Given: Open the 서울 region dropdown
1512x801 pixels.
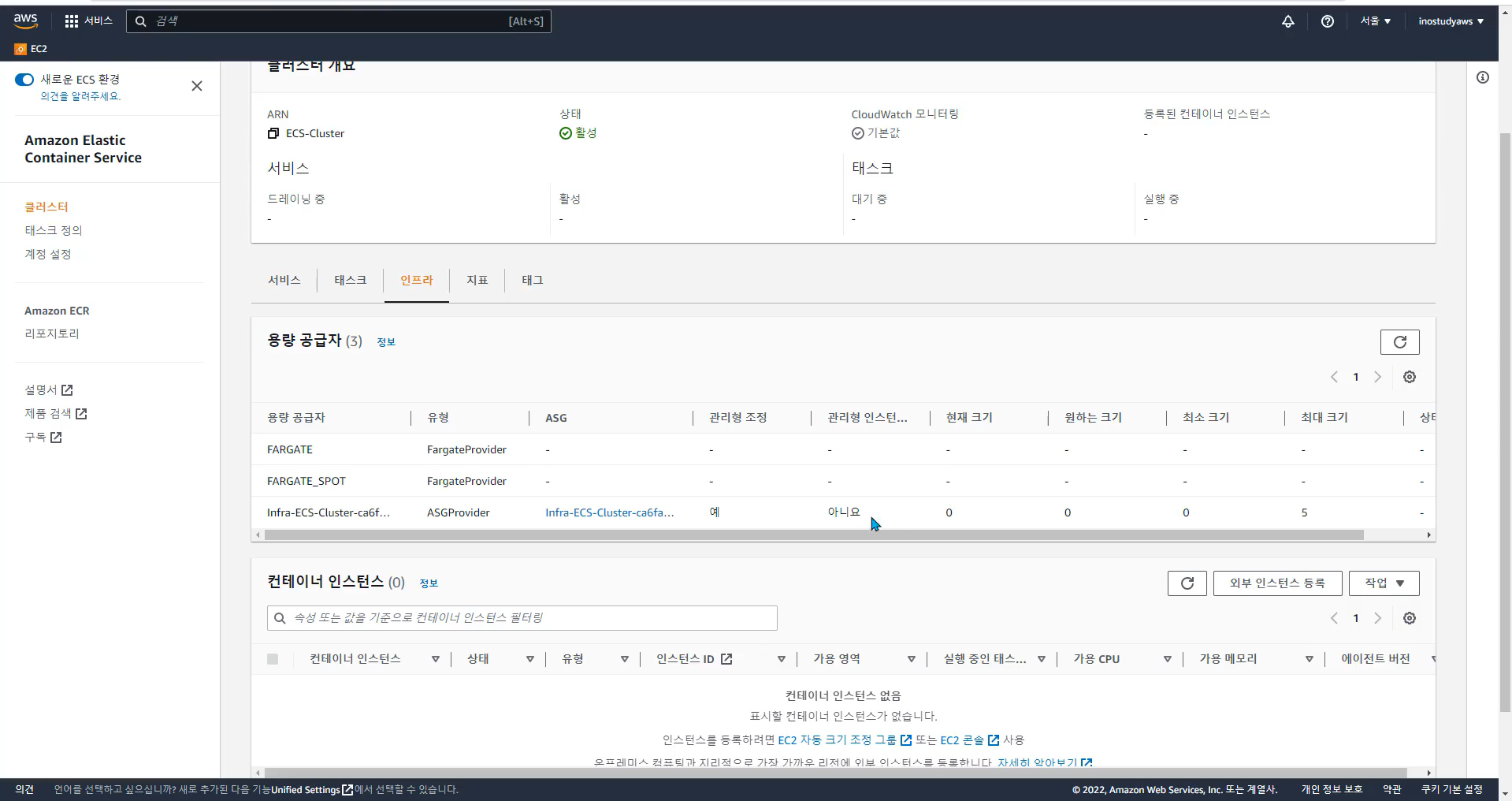Looking at the screenshot, I should click(1375, 21).
